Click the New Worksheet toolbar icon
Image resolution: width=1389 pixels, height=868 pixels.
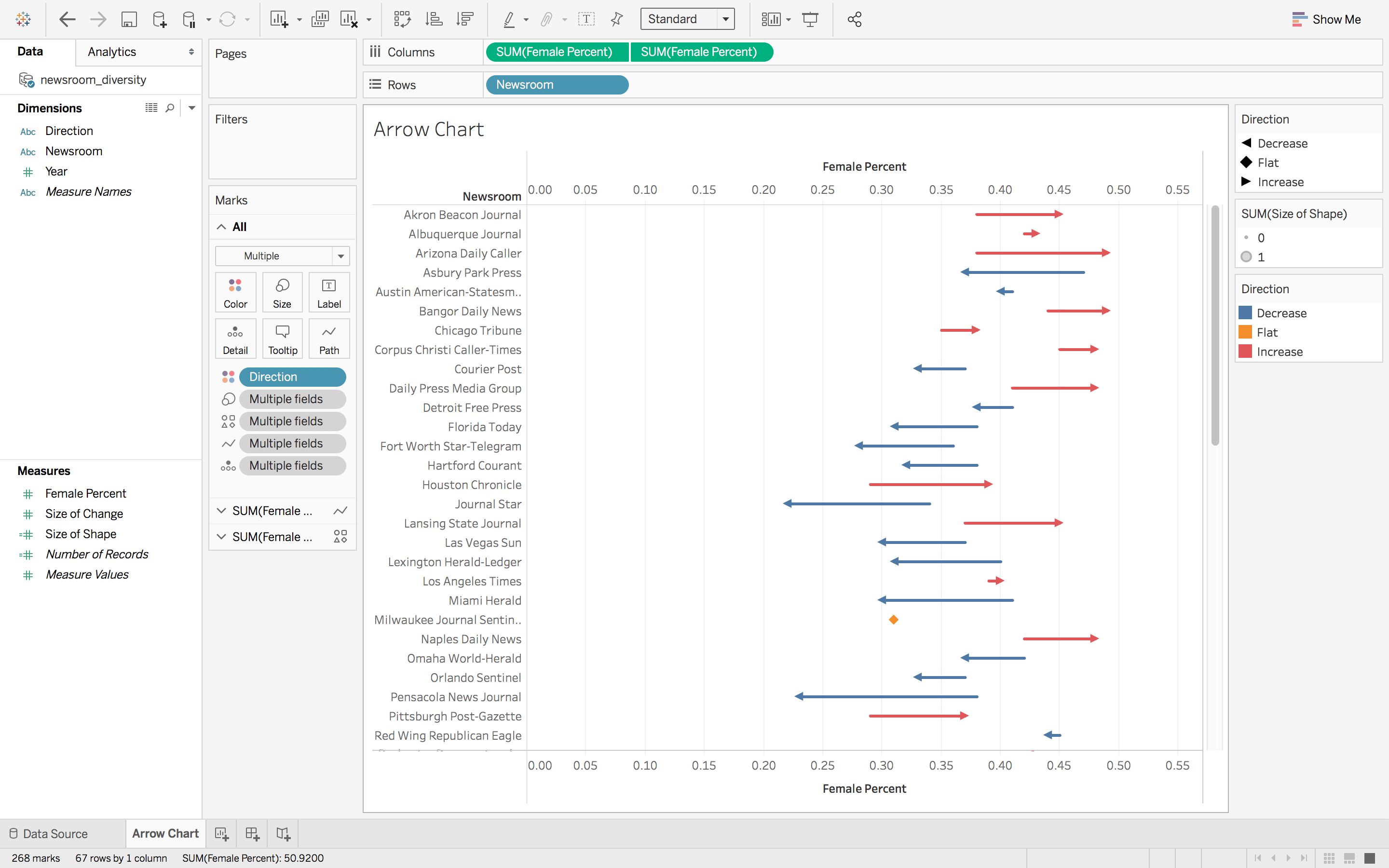coord(280,19)
